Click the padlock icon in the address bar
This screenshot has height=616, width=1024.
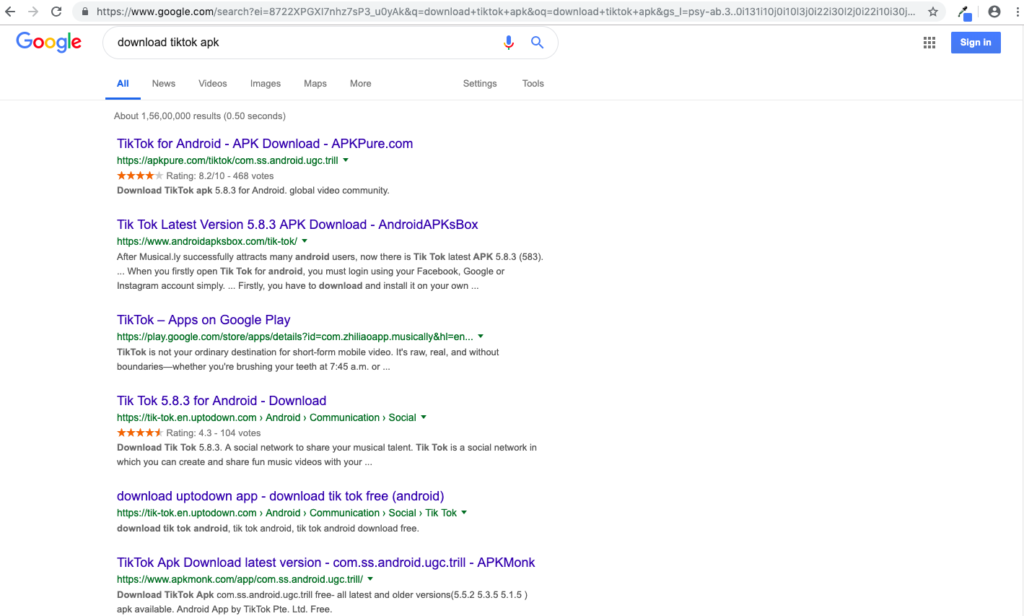[85, 12]
